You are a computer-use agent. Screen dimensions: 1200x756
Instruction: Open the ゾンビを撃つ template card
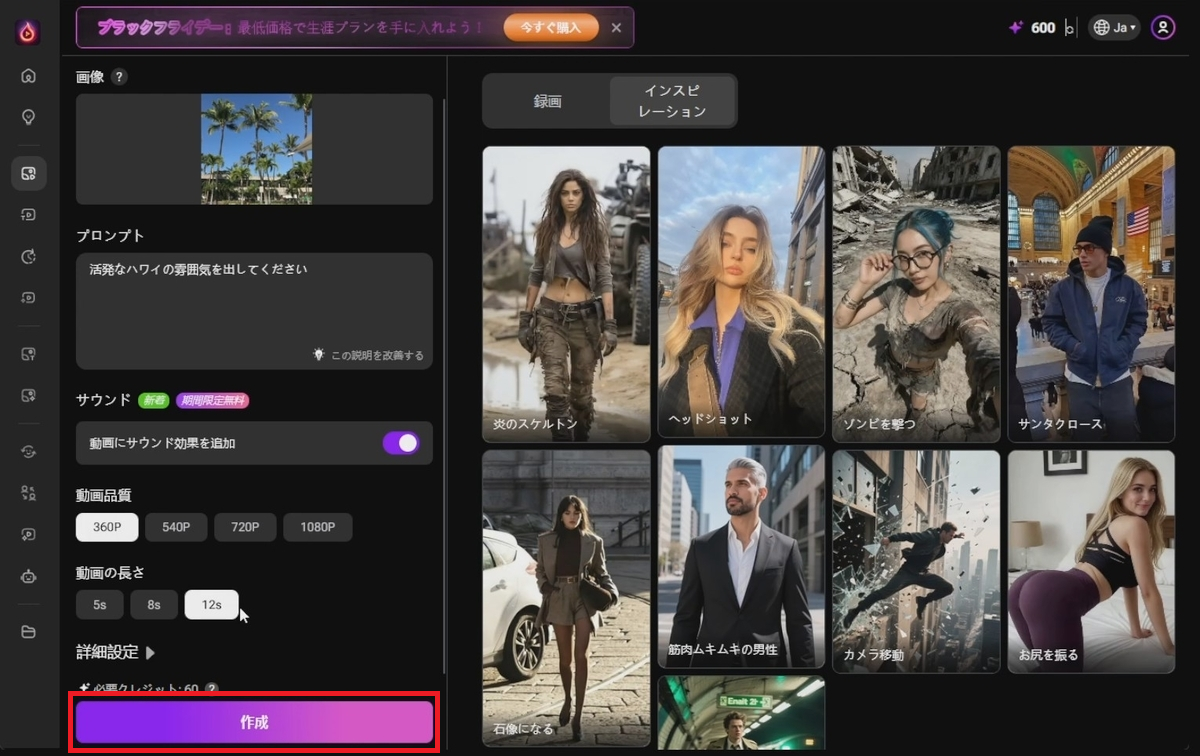point(916,294)
